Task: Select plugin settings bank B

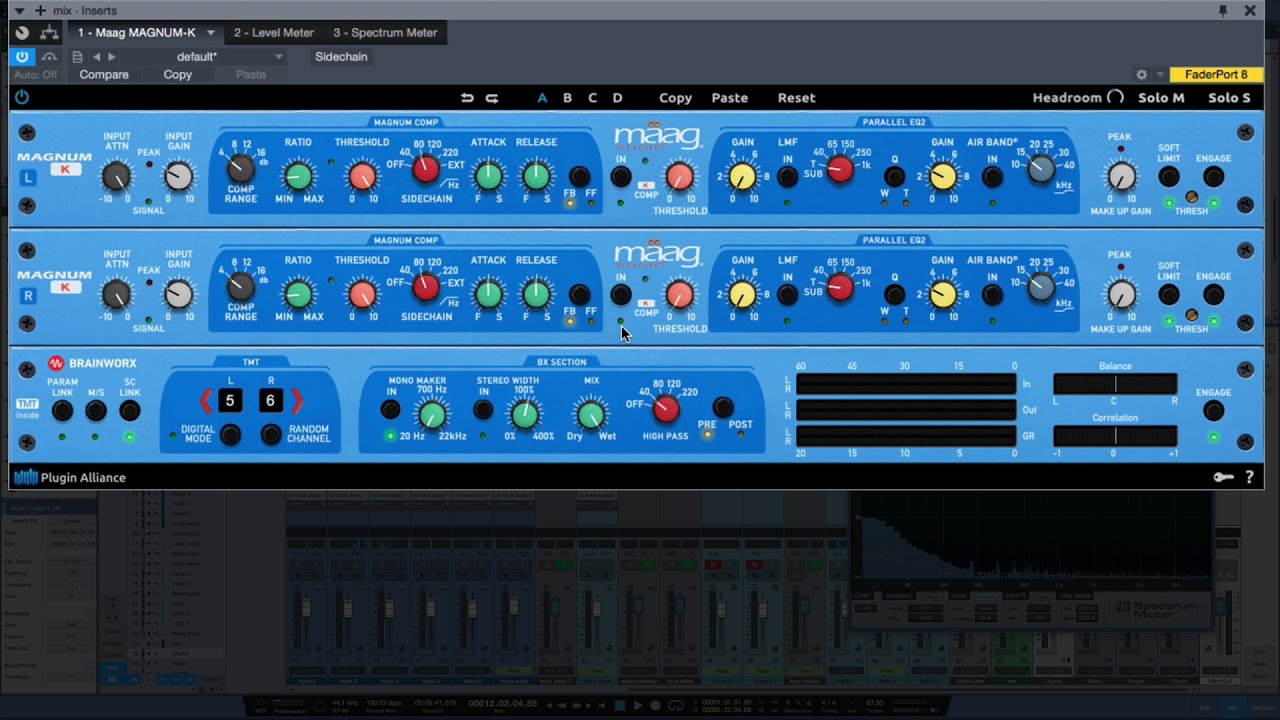Action: [567, 98]
